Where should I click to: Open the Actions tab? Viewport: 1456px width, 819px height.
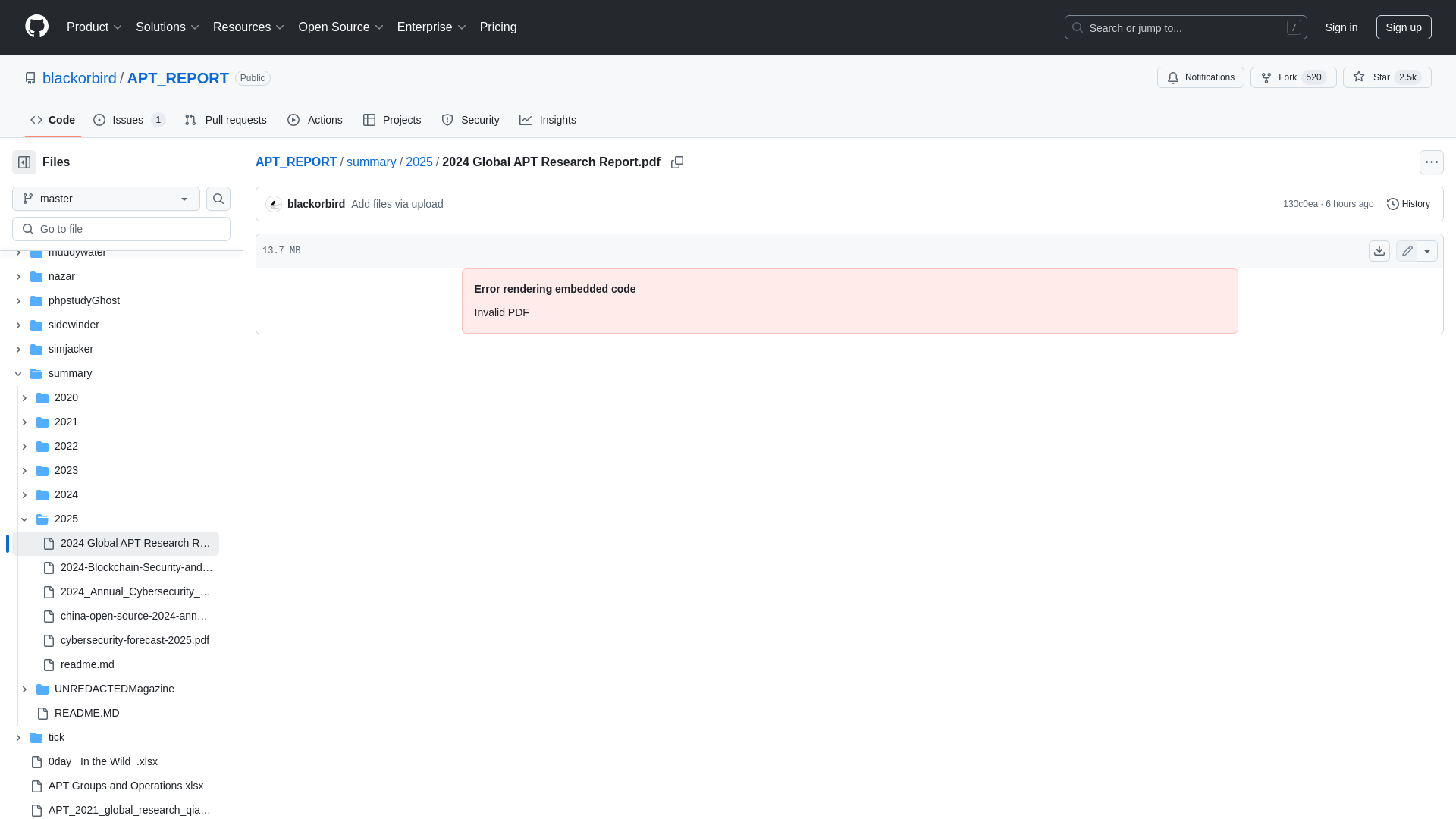click(x=315, y=120)
